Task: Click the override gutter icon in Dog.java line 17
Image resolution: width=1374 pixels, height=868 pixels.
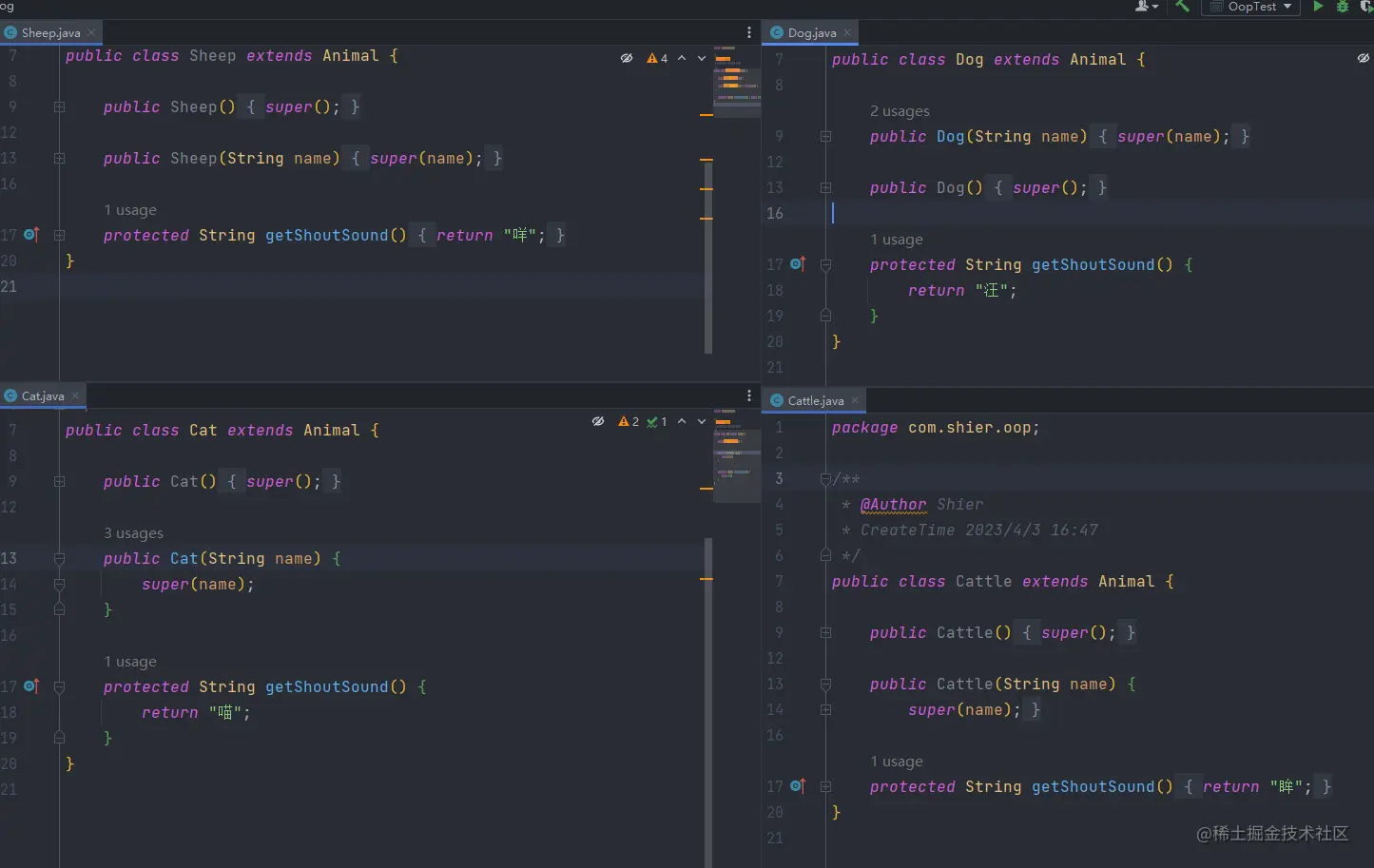Action: pyautogui.click(x=798, y=263)
